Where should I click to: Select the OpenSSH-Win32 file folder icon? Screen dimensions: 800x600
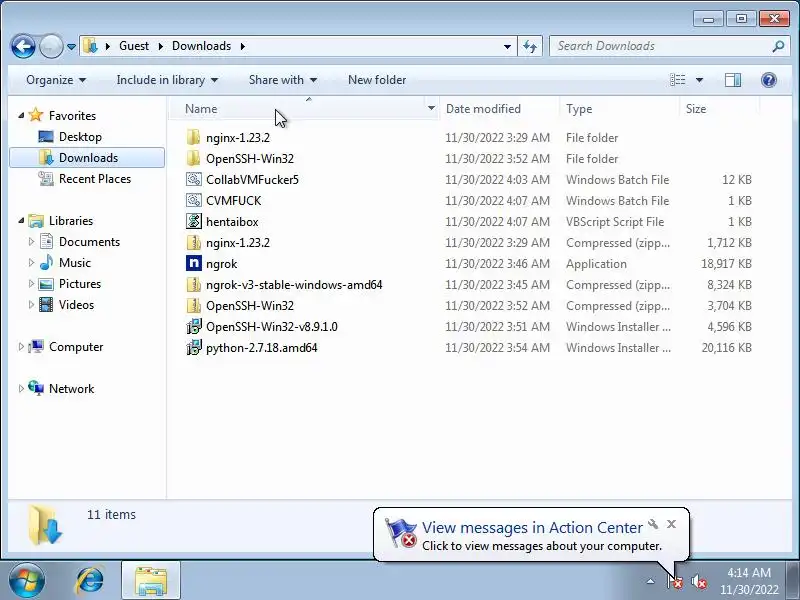tap(194, 158)
